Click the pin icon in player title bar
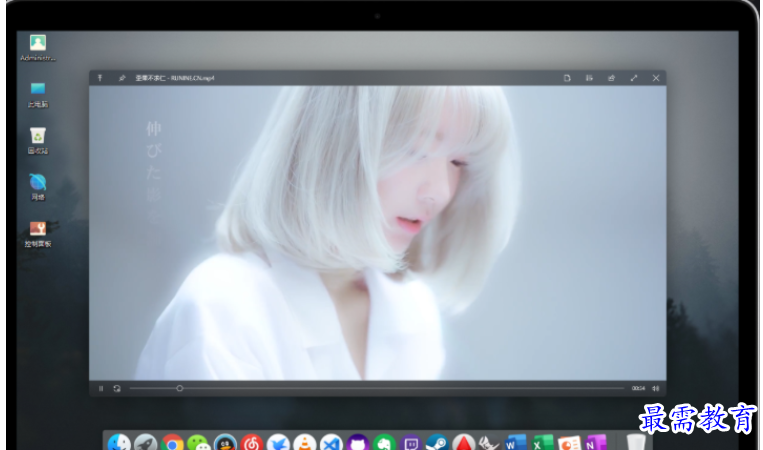Viewport: 763px width, 450px height. [x=122, y=78]
